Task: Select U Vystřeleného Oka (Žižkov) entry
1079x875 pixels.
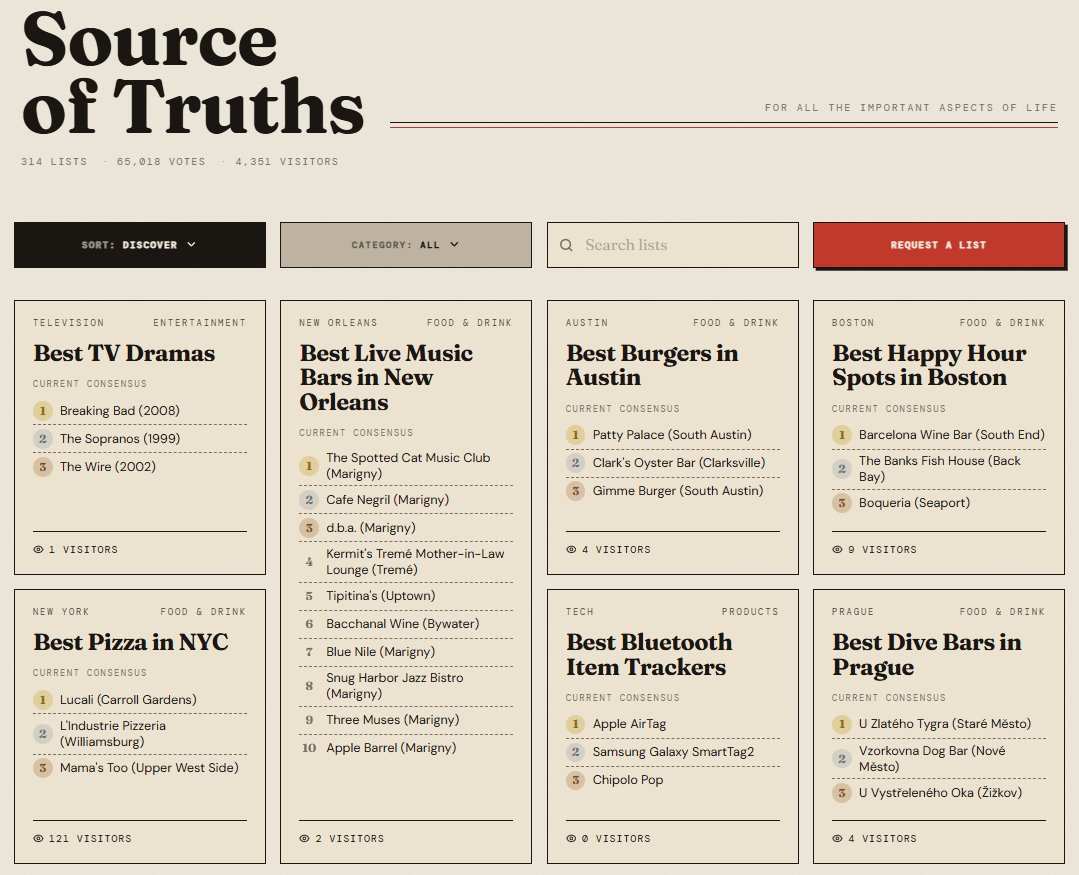Action: coord(939,793)
